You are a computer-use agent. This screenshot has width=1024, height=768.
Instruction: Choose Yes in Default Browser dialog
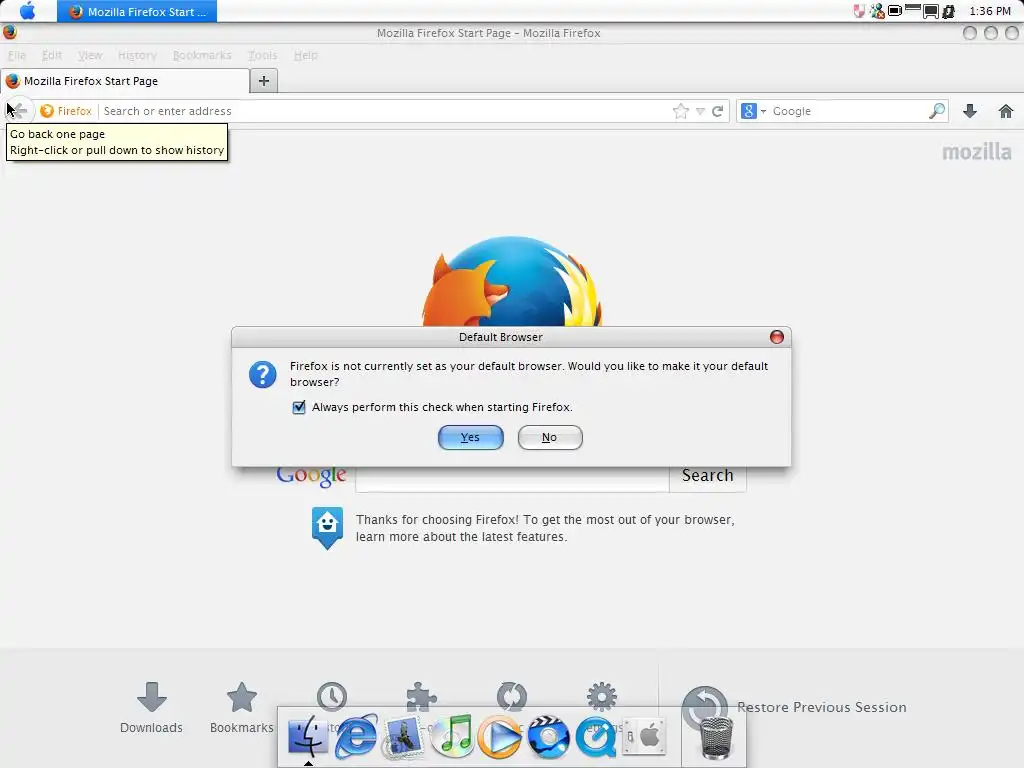470,438
